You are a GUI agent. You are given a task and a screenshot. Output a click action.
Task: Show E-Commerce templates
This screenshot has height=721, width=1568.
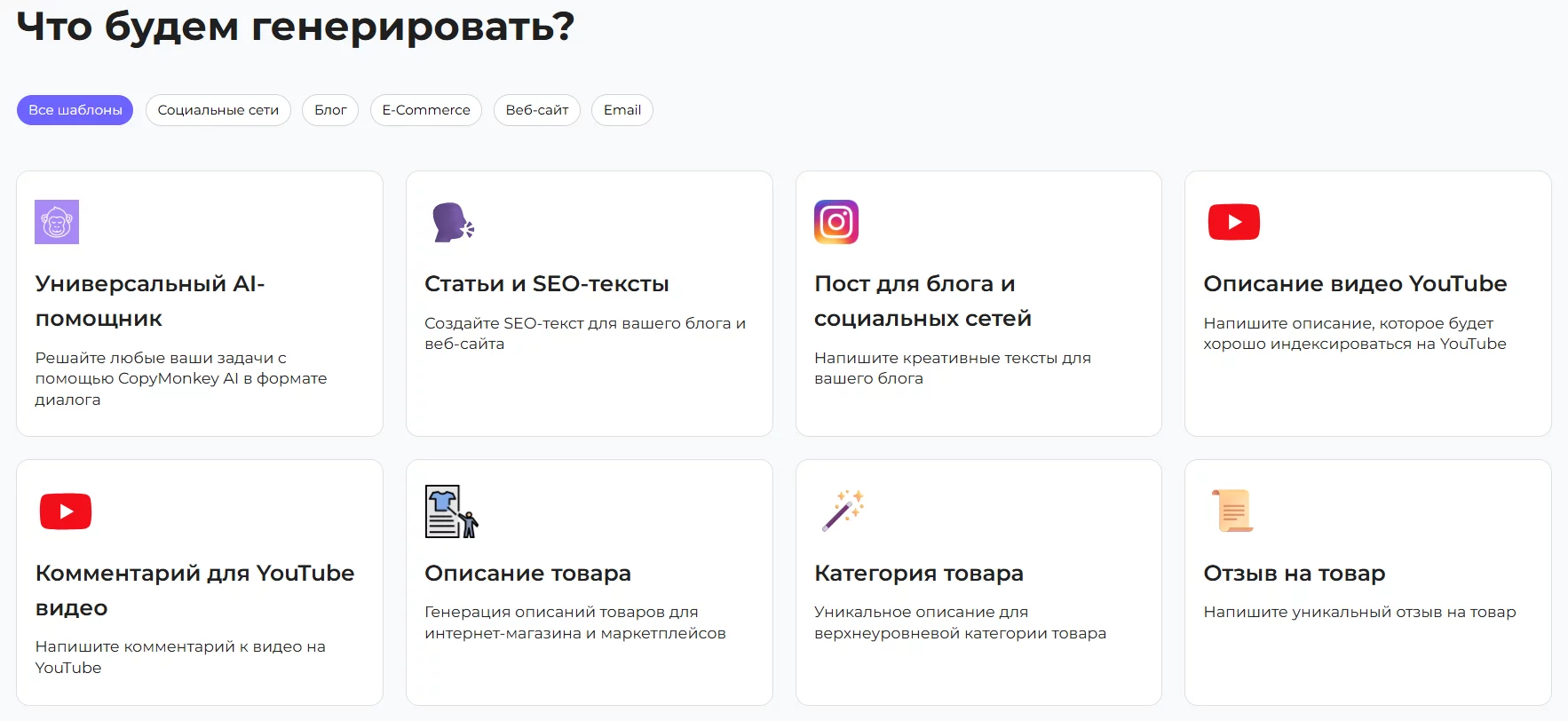(426, 110)
